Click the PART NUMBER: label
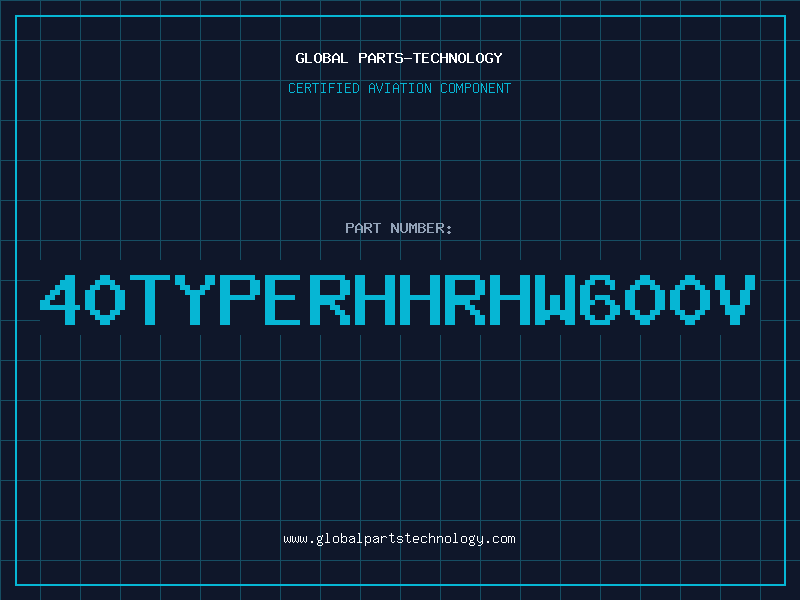 click(x=399, y=229)
